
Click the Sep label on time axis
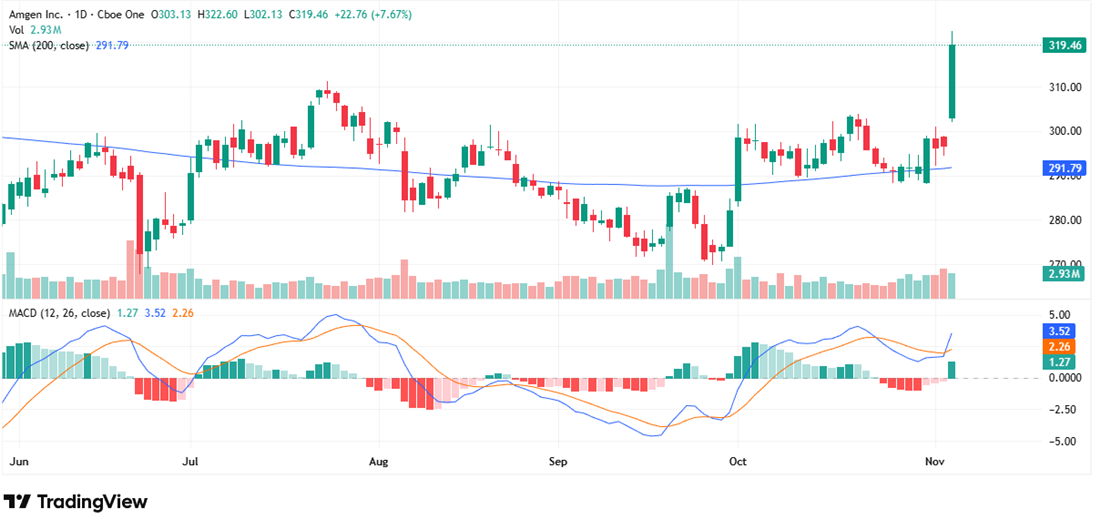click(558, 463)
